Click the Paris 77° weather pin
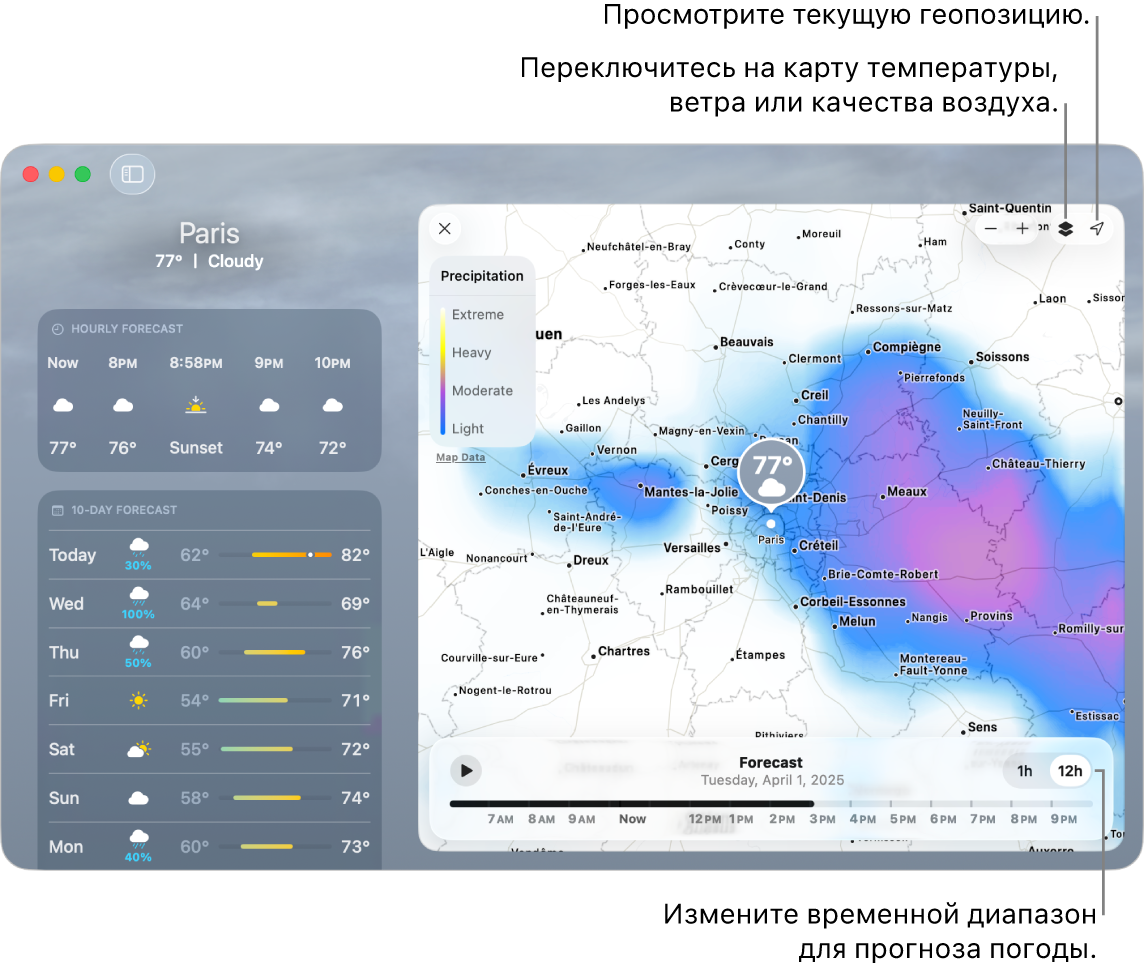Screen dimensions: 1144x968 pos(771,471)
